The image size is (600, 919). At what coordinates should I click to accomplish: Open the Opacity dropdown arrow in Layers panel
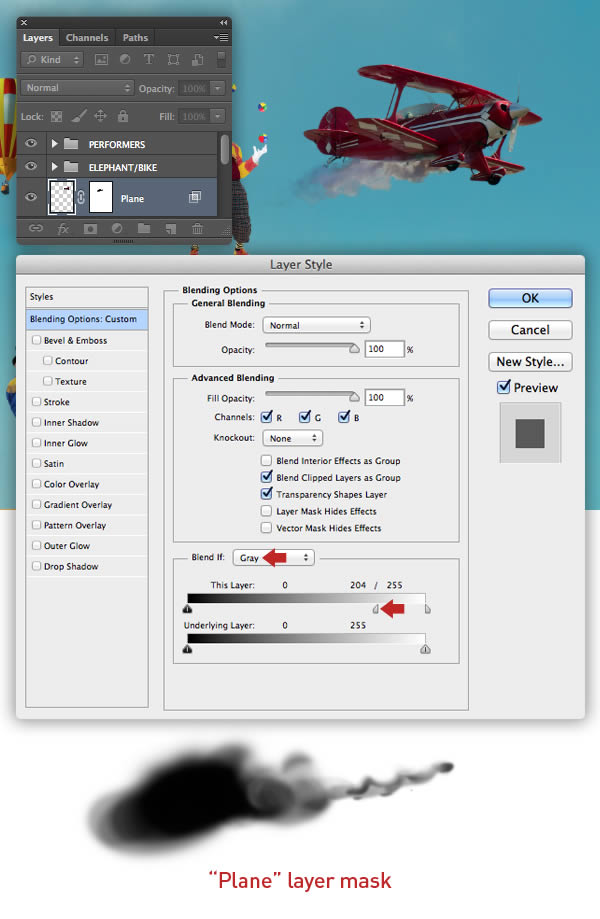pyautogui.click(x=217, y=88)
